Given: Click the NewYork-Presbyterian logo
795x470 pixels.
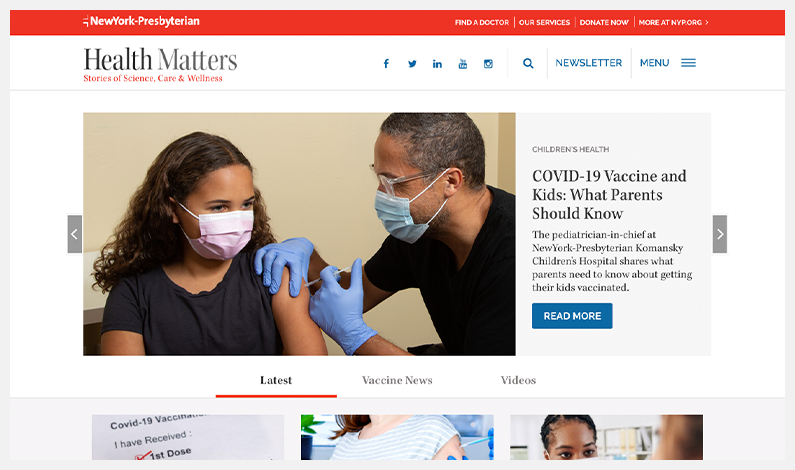Looking at the screenshot, I should click(141, 21).
